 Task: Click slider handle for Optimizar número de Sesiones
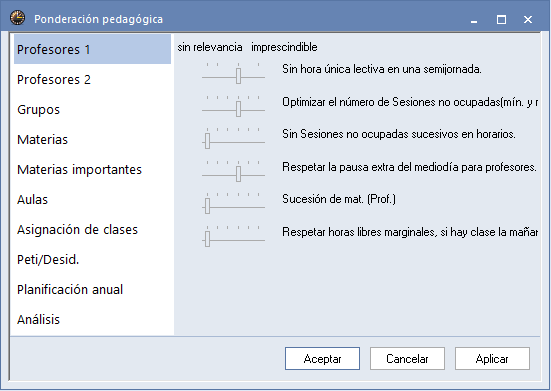click(238, 109)
